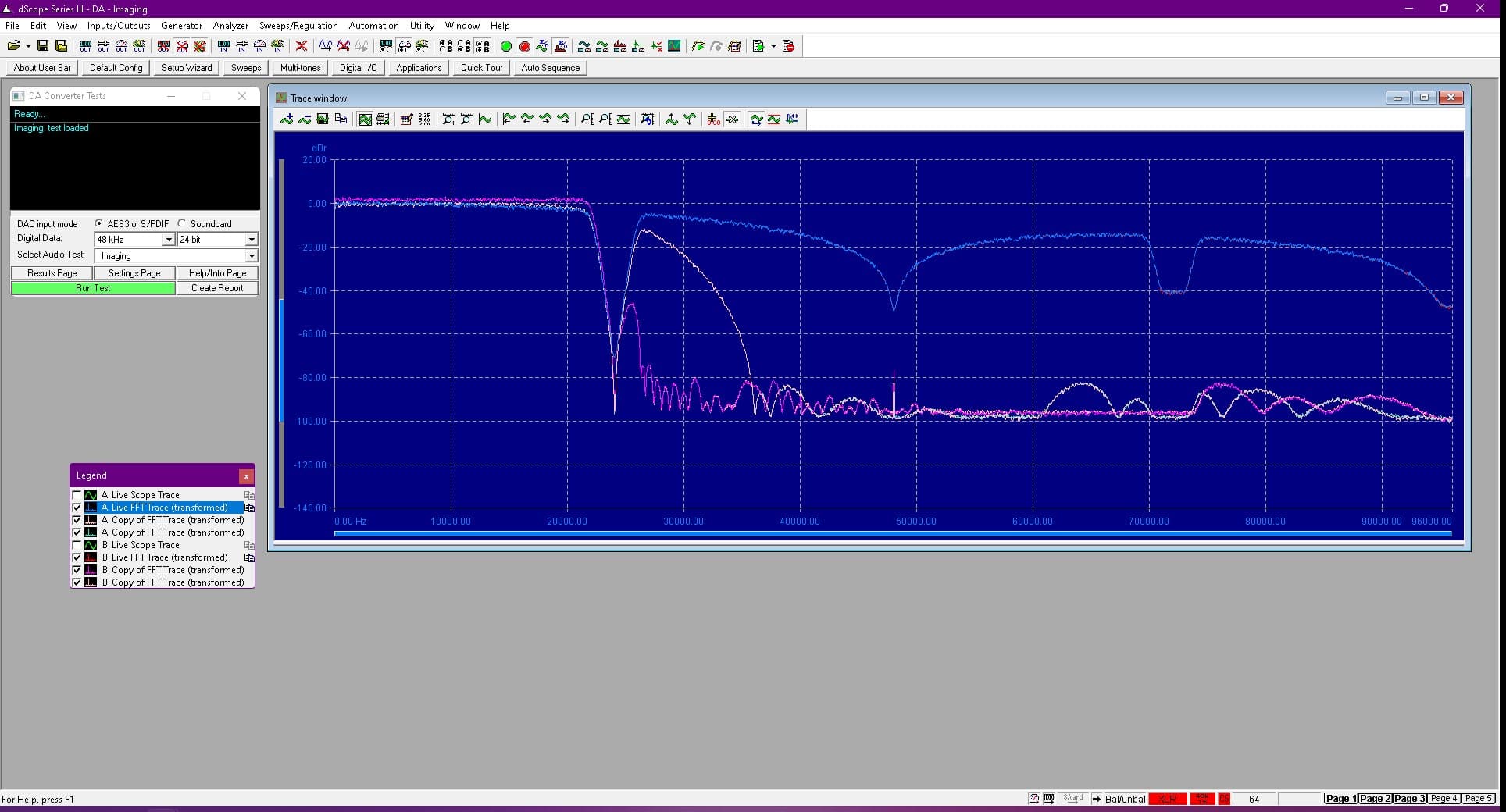Open the Automation menu
Viewport: 1506px width, 812px height.
pos(373,26)
